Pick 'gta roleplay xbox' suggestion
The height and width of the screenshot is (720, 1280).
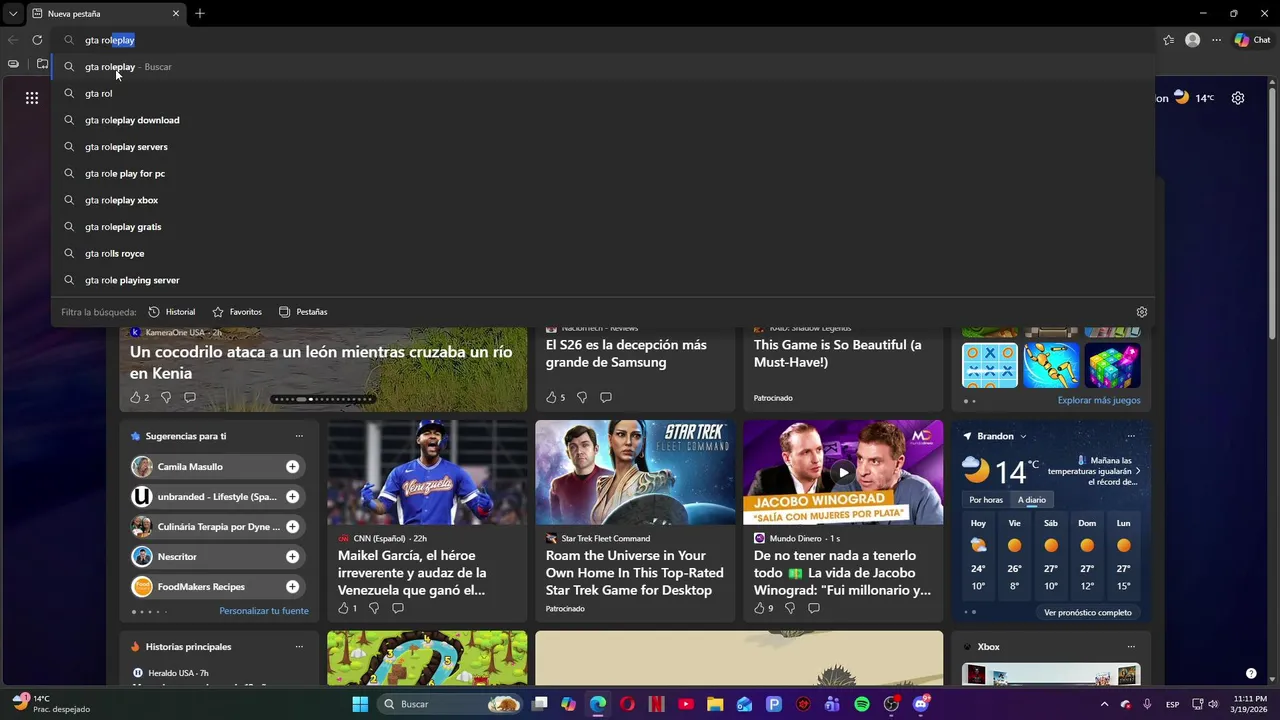click(603, 200)
